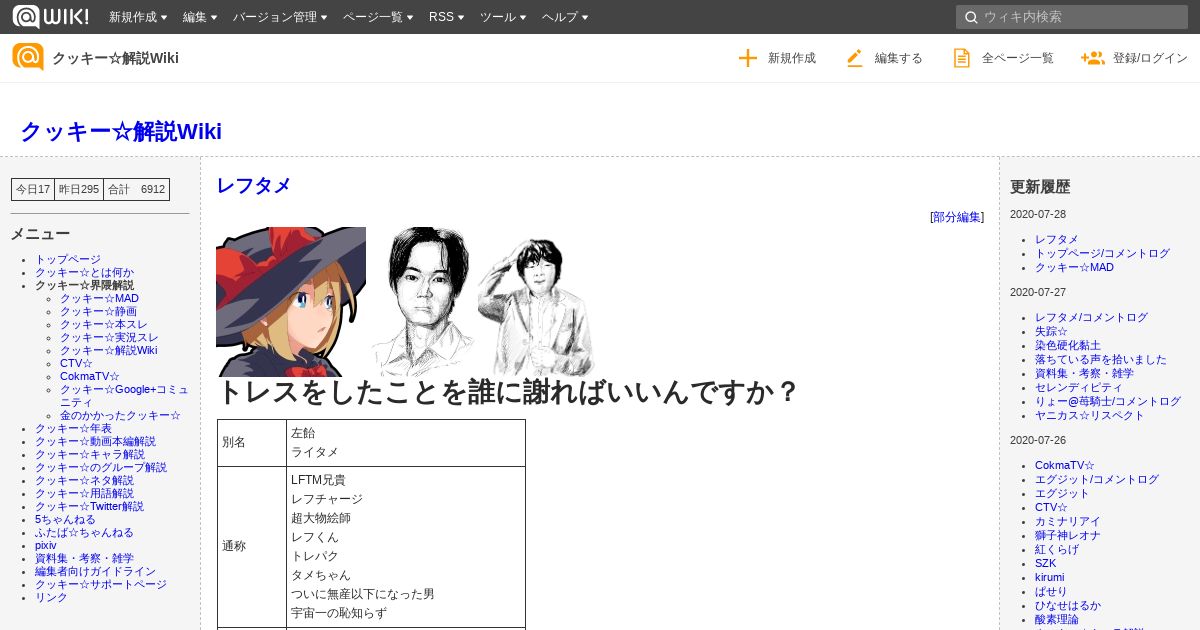Open pixiv menu link

pyautogui.click(x=46, y=545)
